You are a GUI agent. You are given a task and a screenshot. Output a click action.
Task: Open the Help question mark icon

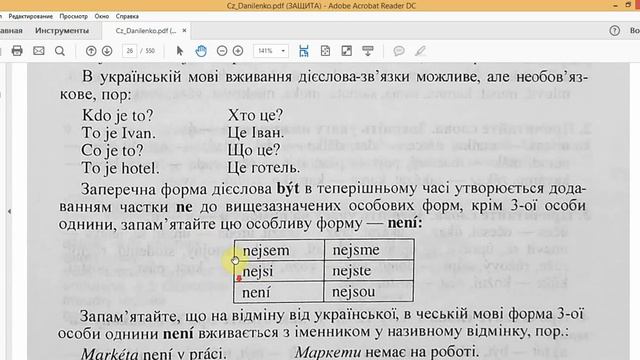[615, 31]
